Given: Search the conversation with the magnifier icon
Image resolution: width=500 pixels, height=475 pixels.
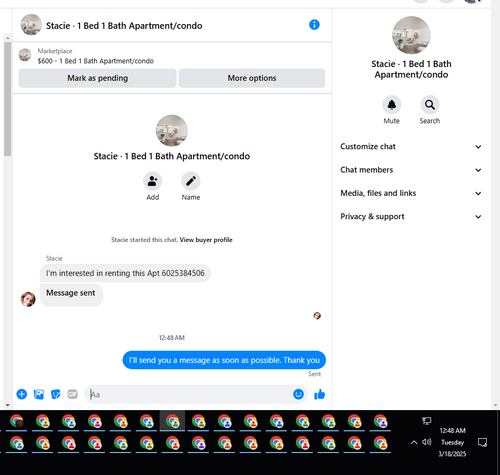Looking at the screenshot, I should click(430, 105).
